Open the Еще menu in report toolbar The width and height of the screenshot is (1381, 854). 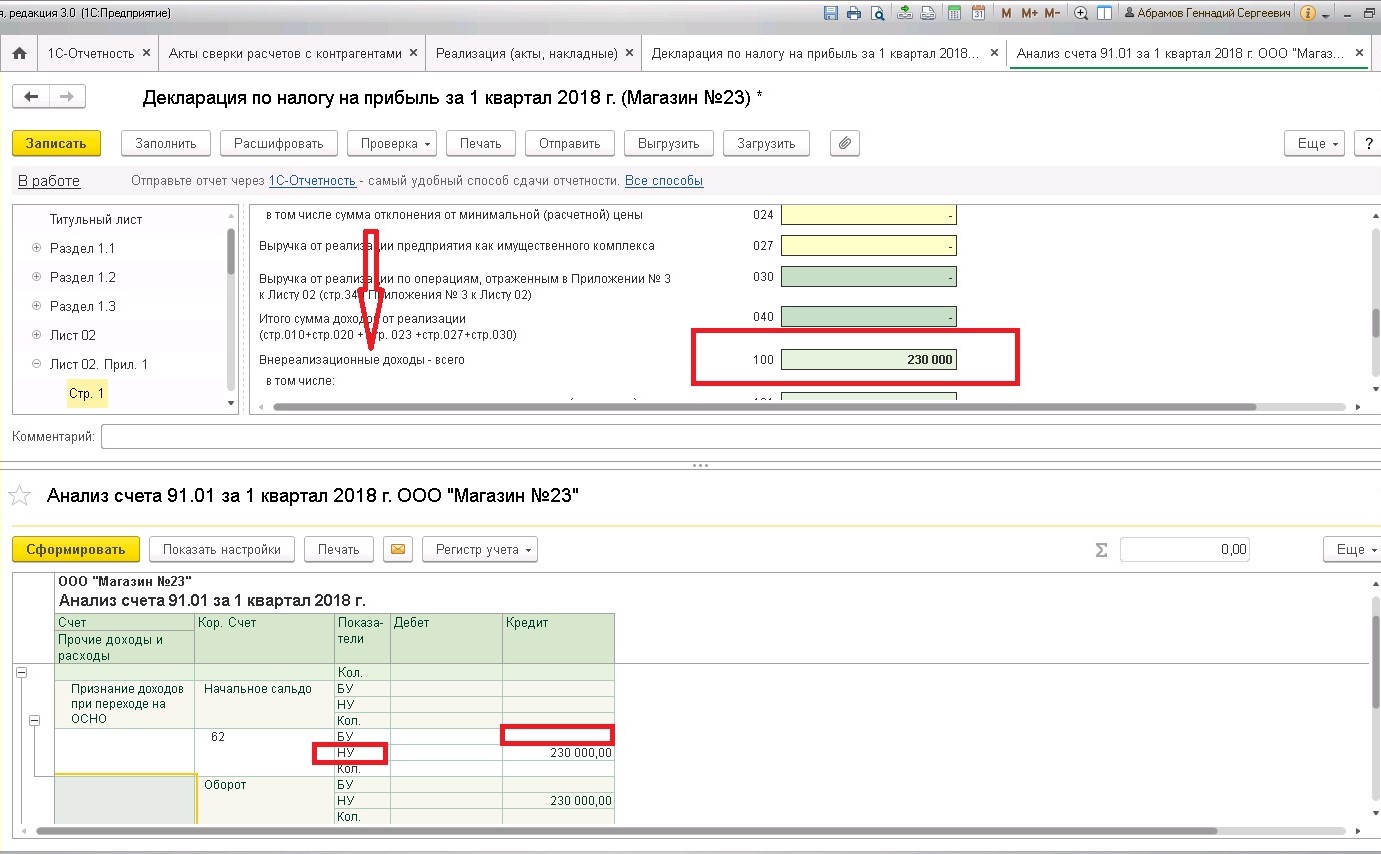pos(1352,549)
